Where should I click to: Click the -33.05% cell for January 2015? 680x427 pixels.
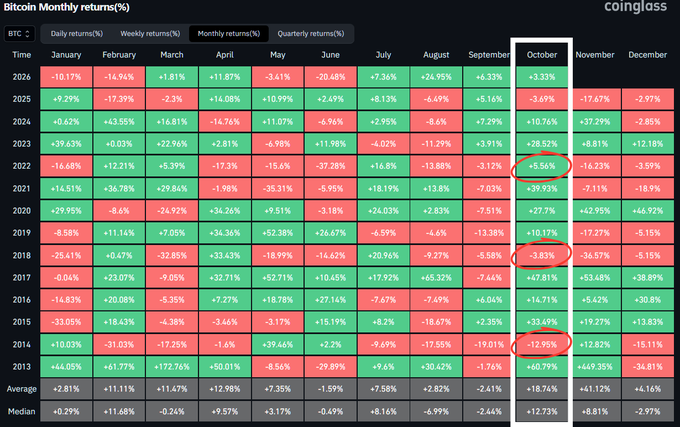pos(66,322)
